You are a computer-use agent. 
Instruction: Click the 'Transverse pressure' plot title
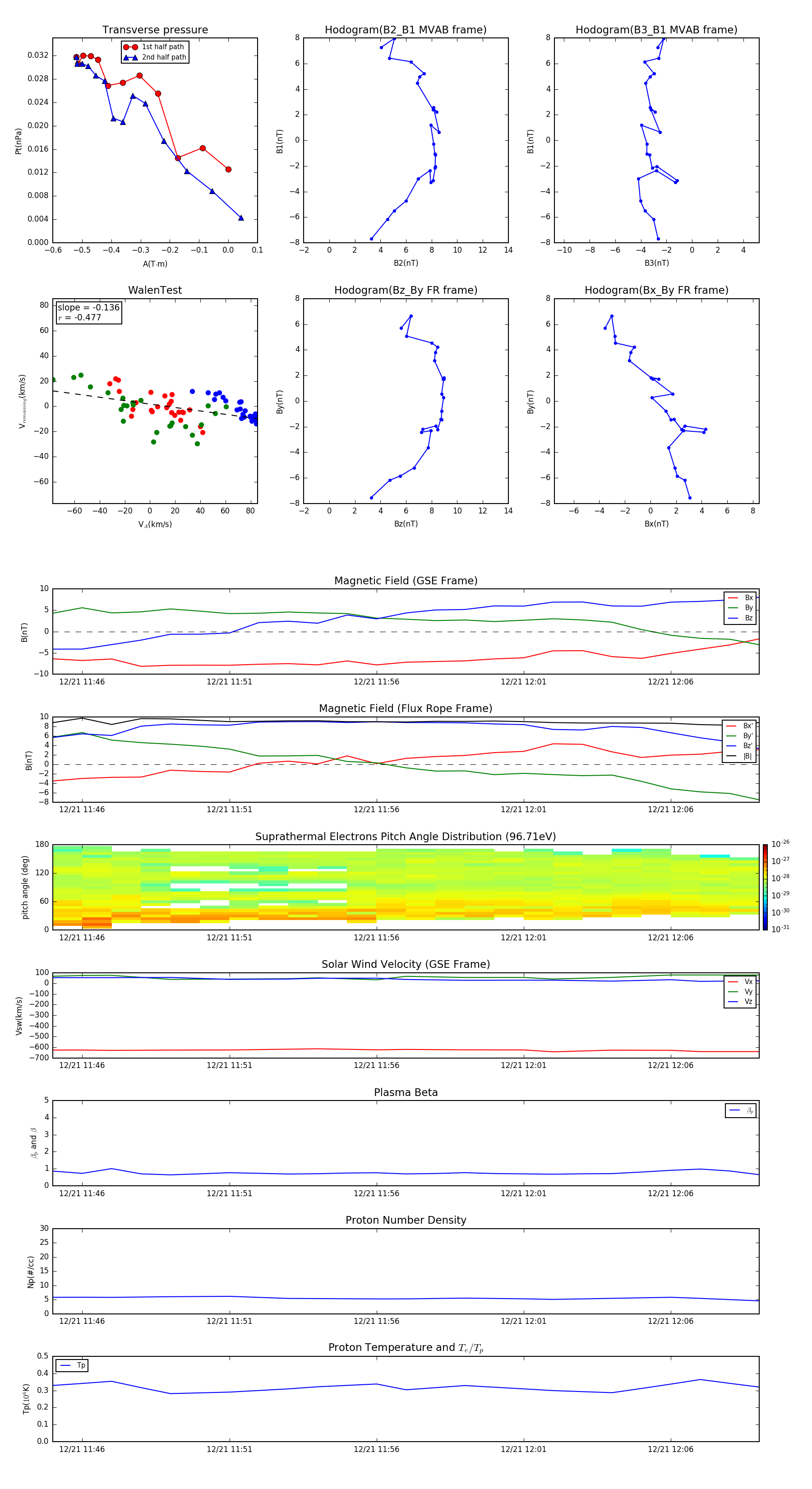pyautogui.click(x=155, y=30)
